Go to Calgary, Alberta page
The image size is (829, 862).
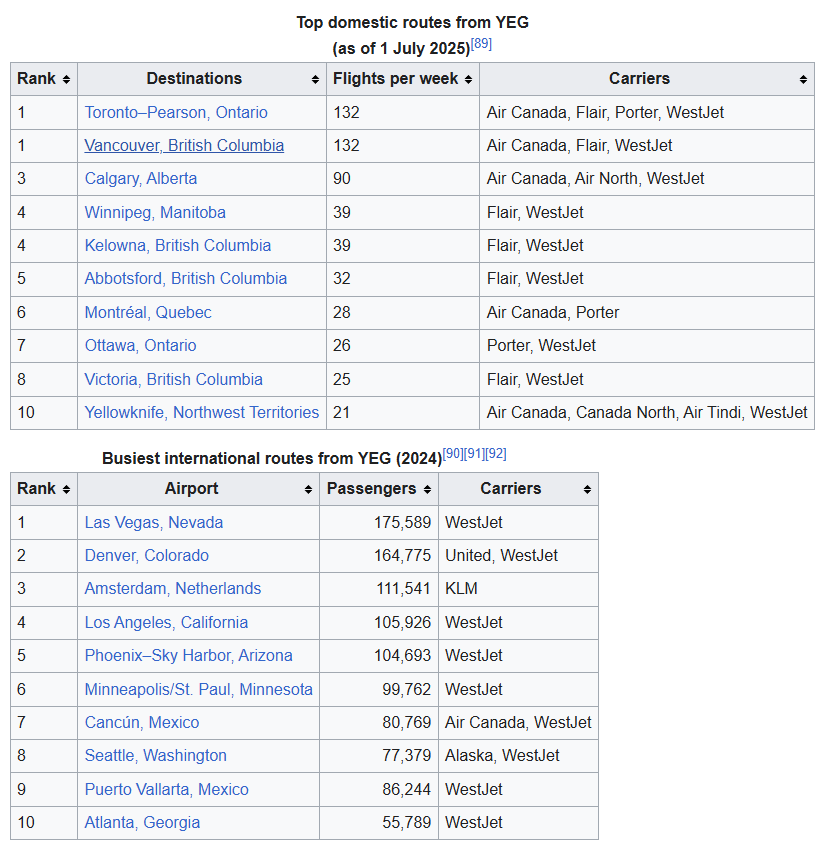141,179
